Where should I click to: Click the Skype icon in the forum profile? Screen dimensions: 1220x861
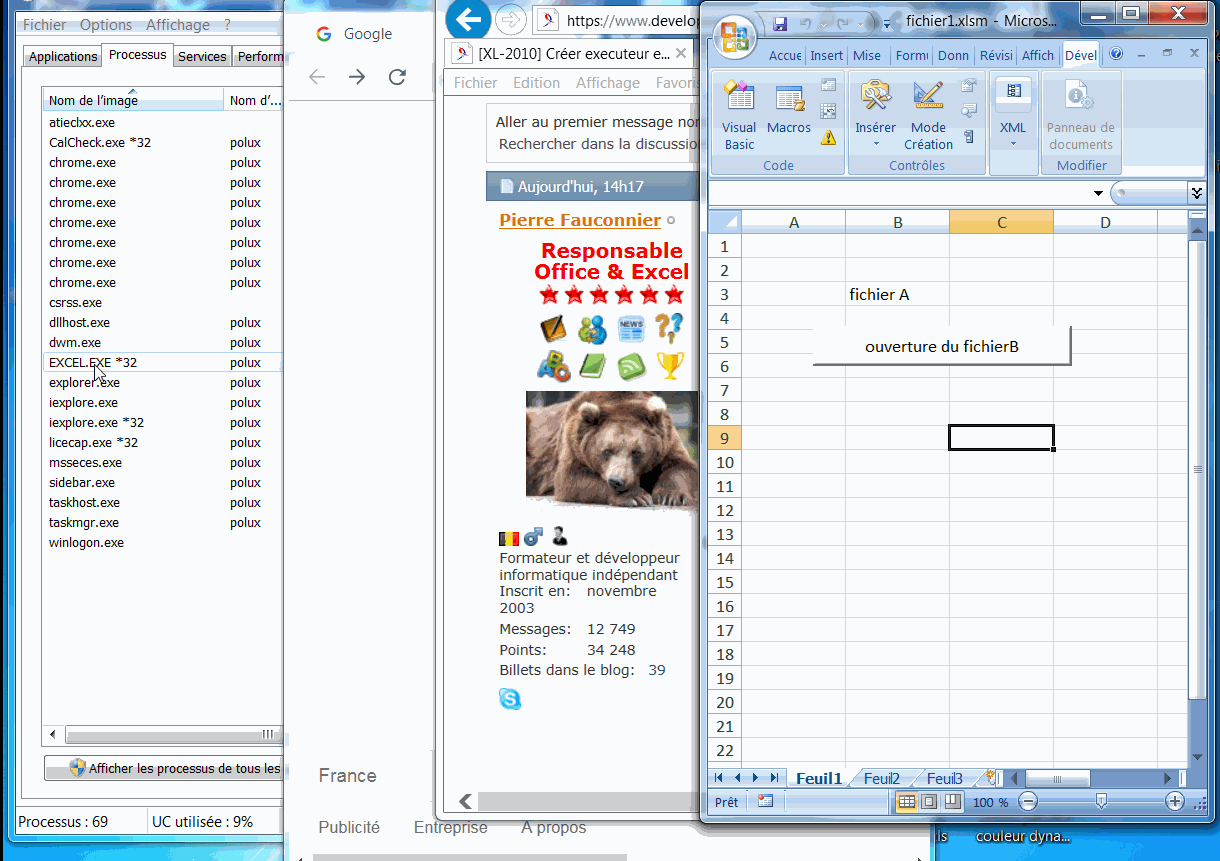coord(510,699)
